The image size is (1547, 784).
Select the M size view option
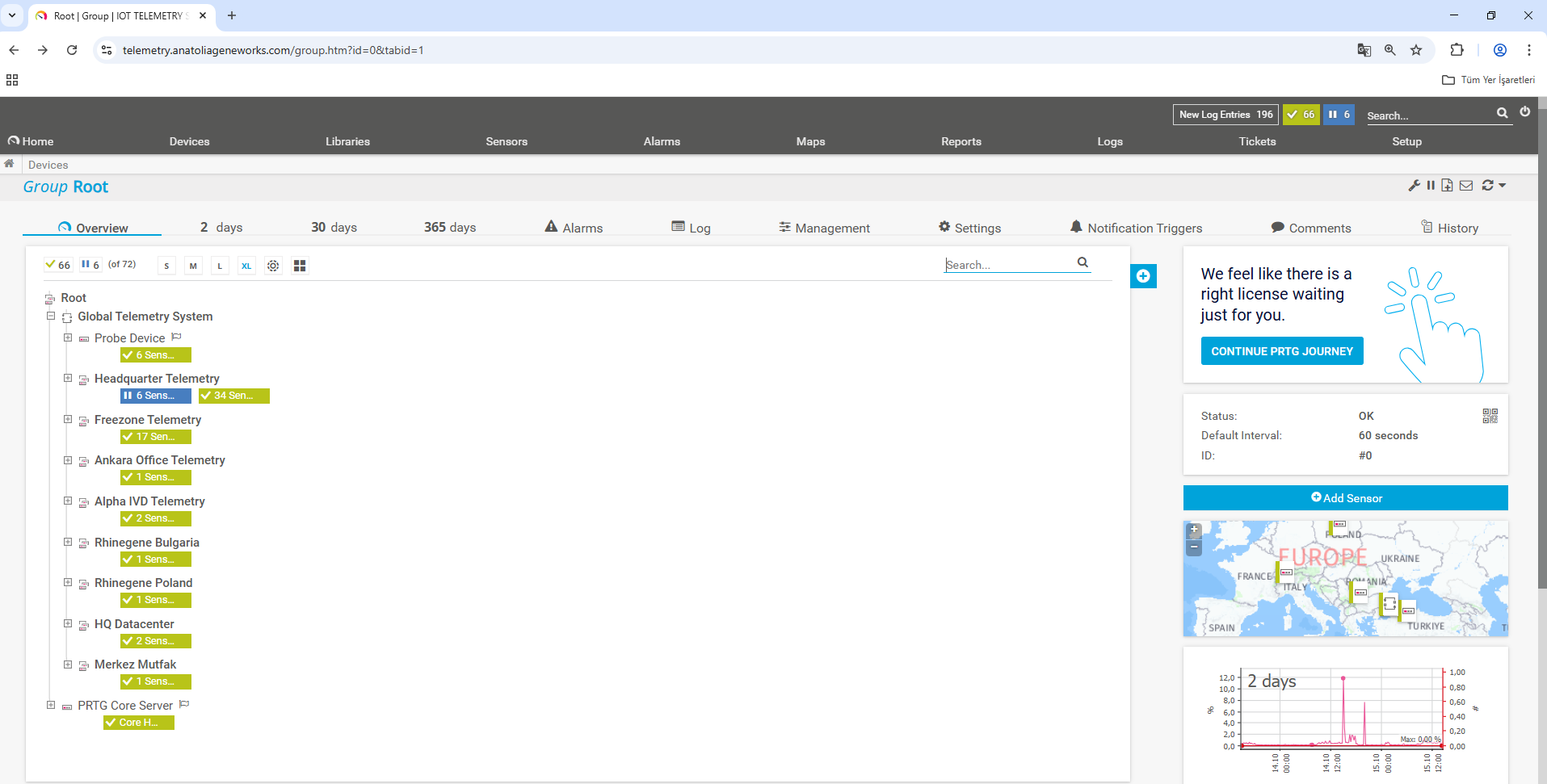point(193,266)
